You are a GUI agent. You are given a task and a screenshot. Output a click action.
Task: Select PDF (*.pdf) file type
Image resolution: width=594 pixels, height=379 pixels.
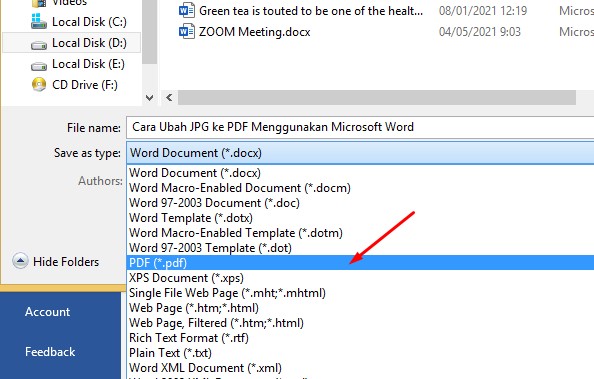pyautogui.click(x=360, y=263)
